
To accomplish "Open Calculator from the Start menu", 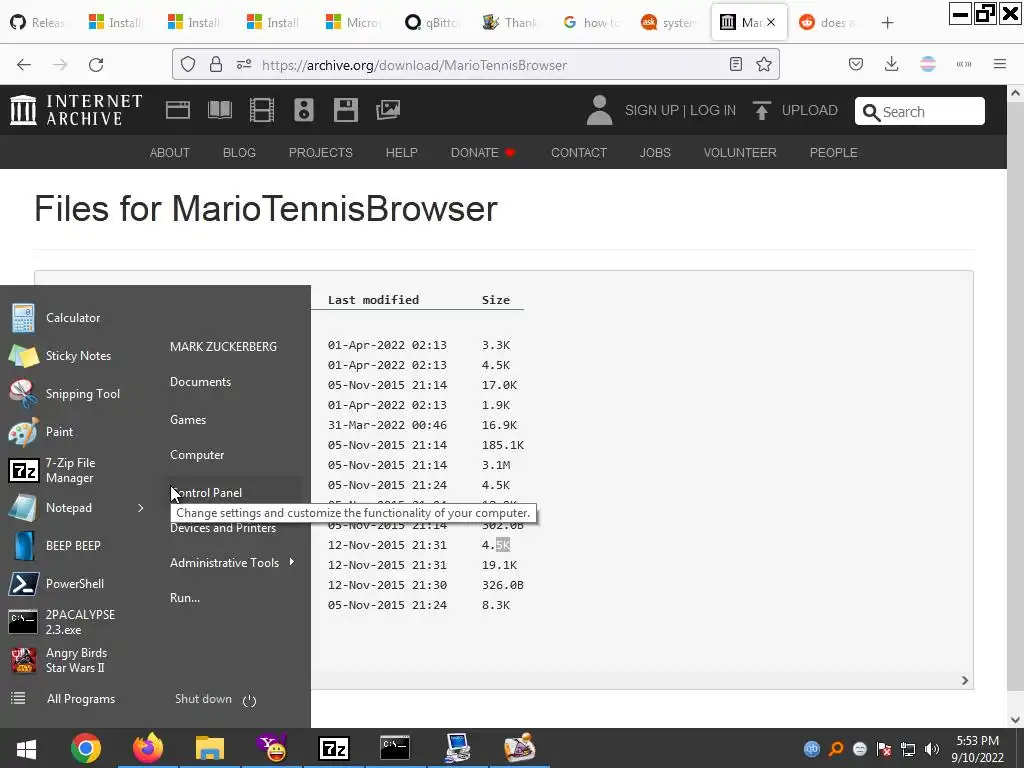I will [72, 318].
